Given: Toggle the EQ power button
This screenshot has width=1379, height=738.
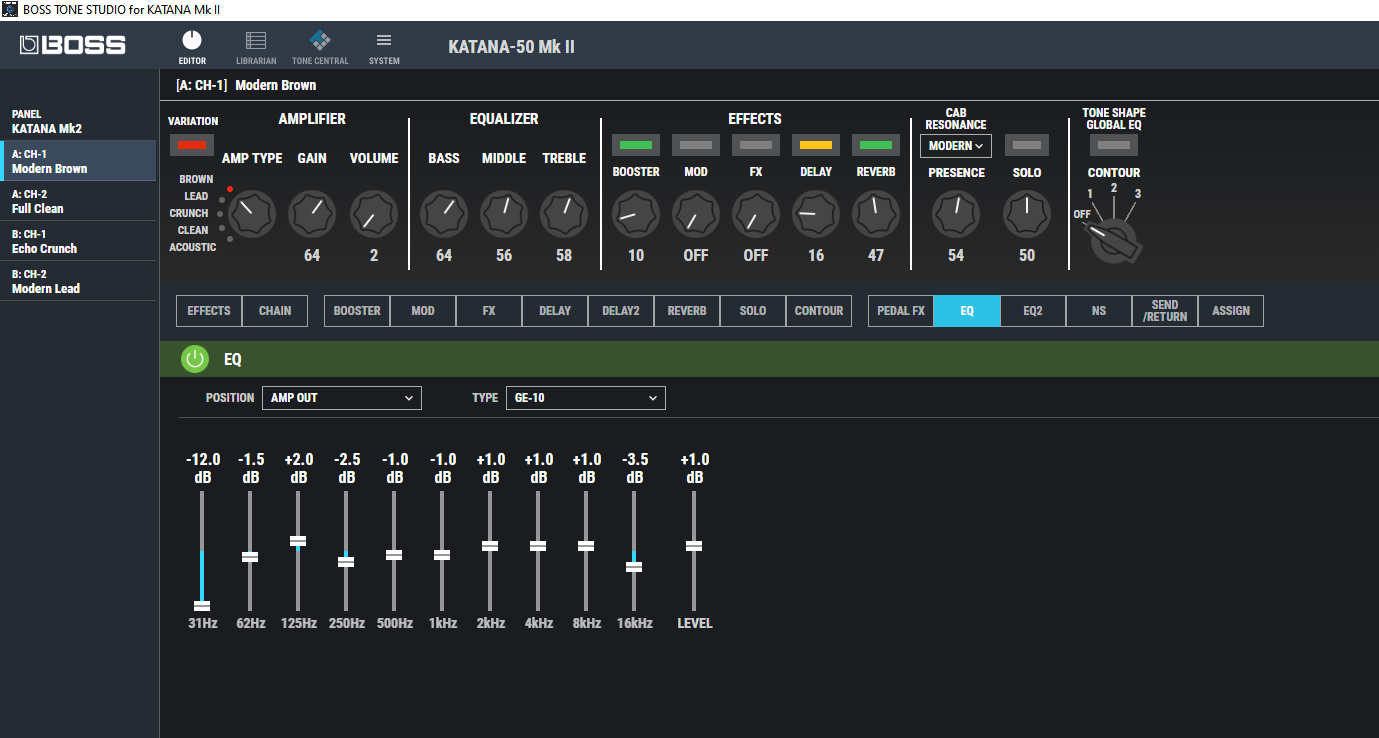Looking at the screenshot, I should (195, 359).
